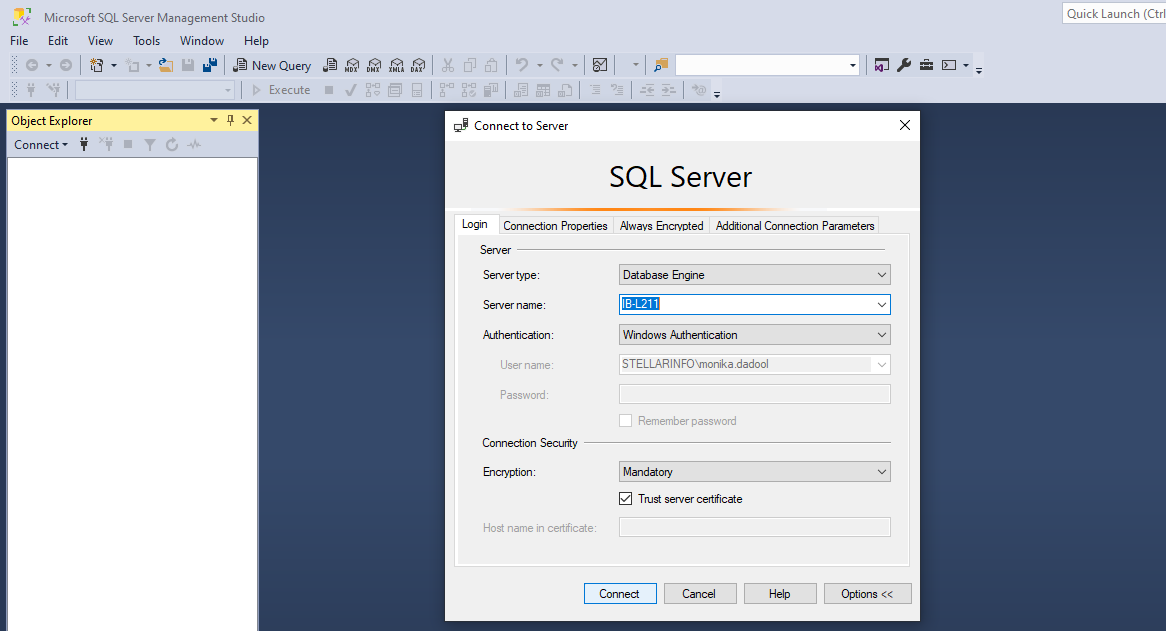Click the Cancel button

click(x=699, y=594)
